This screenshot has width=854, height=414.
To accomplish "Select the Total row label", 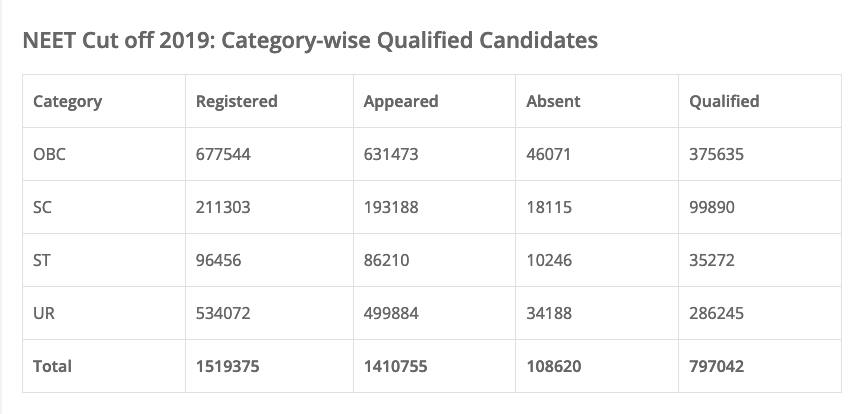I will [x=52, y=366].
